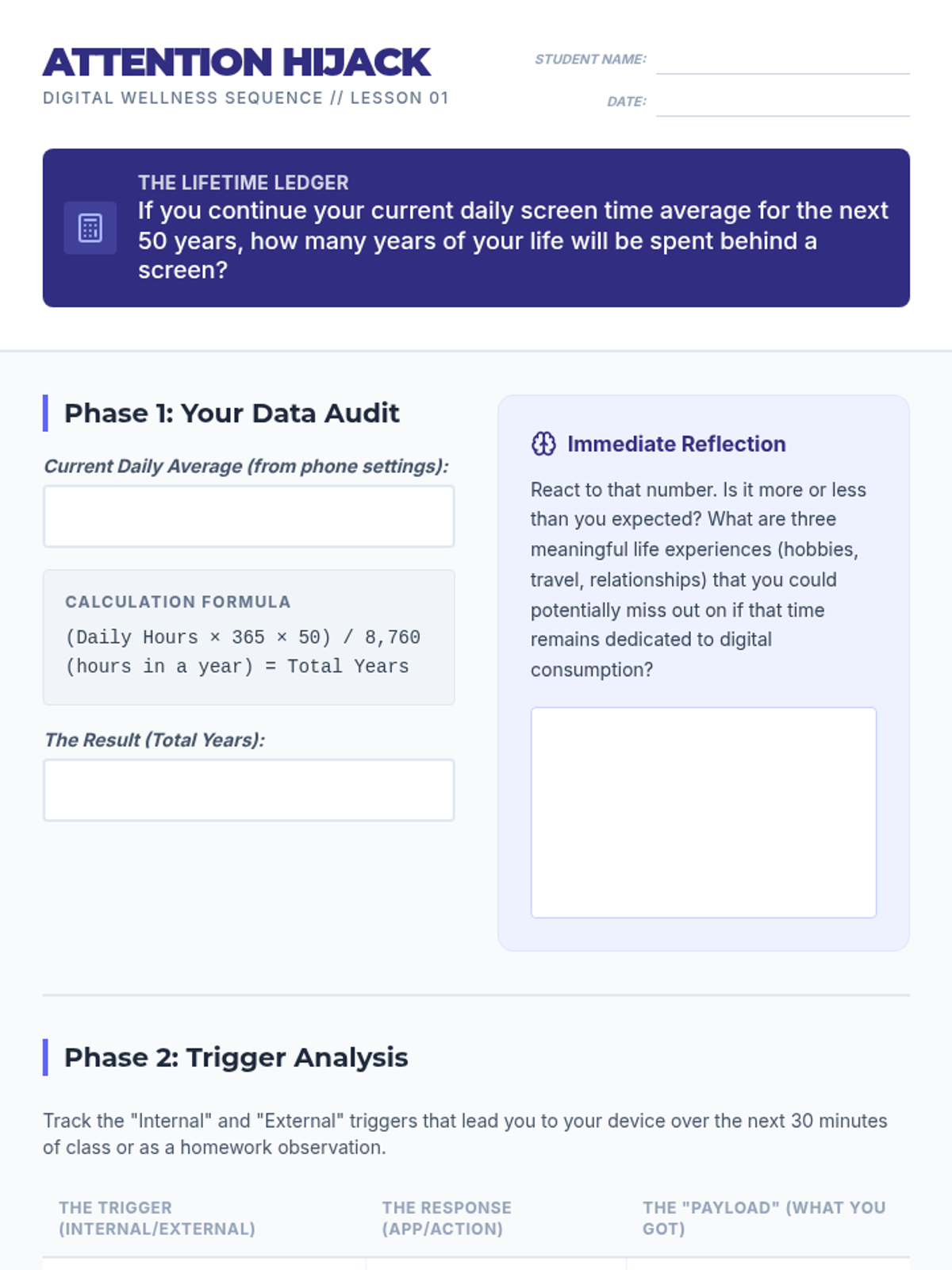This screenshot has width=952, height=1270.
Task: Click the Current Daily Average input box
Action: tap(249, 516)
